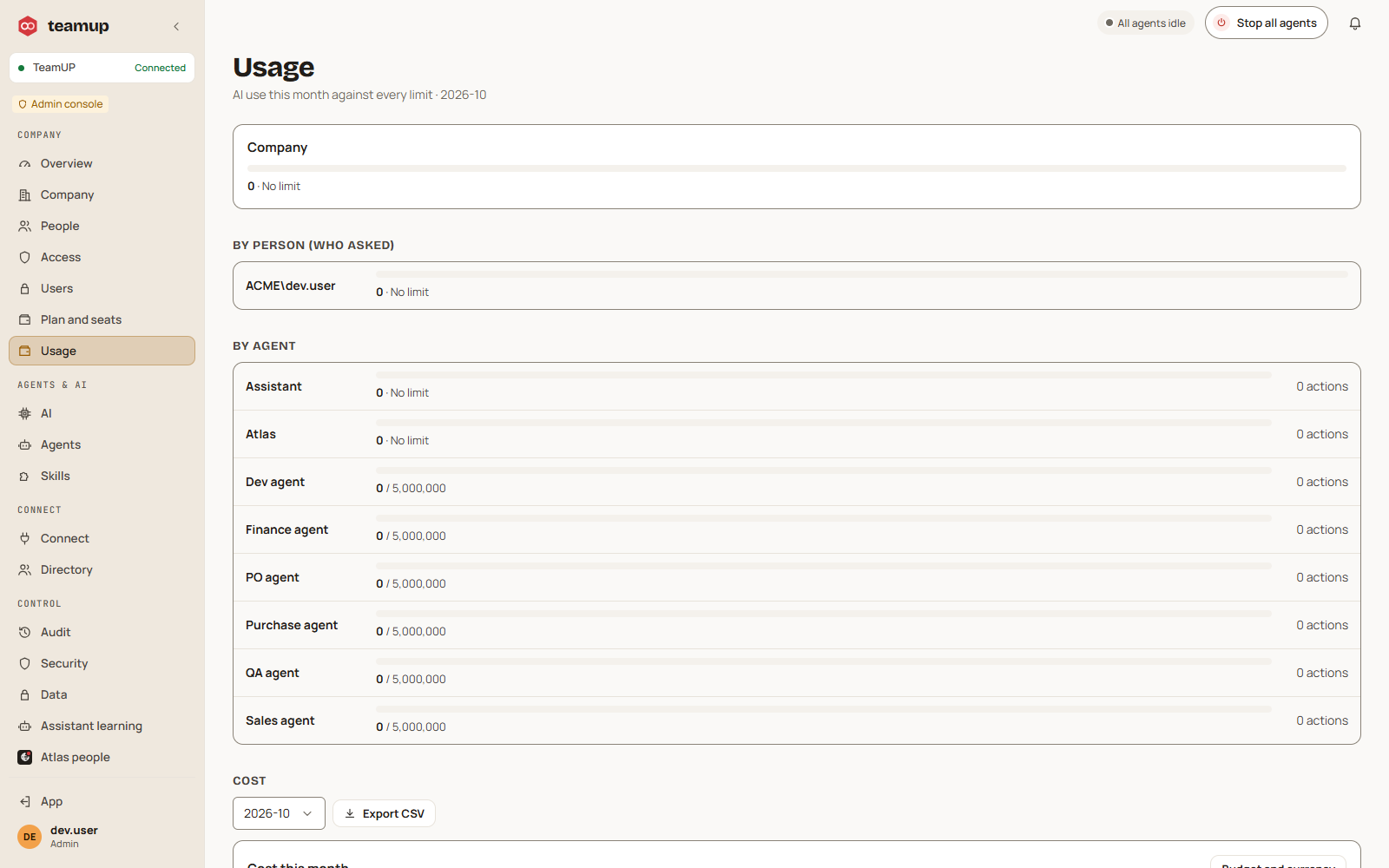Viewport: 1389px width, 868px height.
Task: Open the notifications bell
Action: tap(1355, 23)
